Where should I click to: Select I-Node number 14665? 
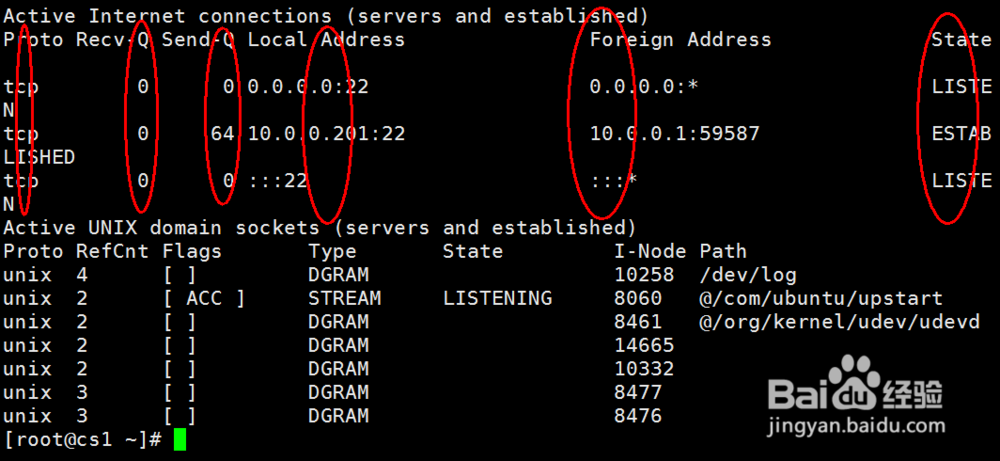(x=644, y=346)
